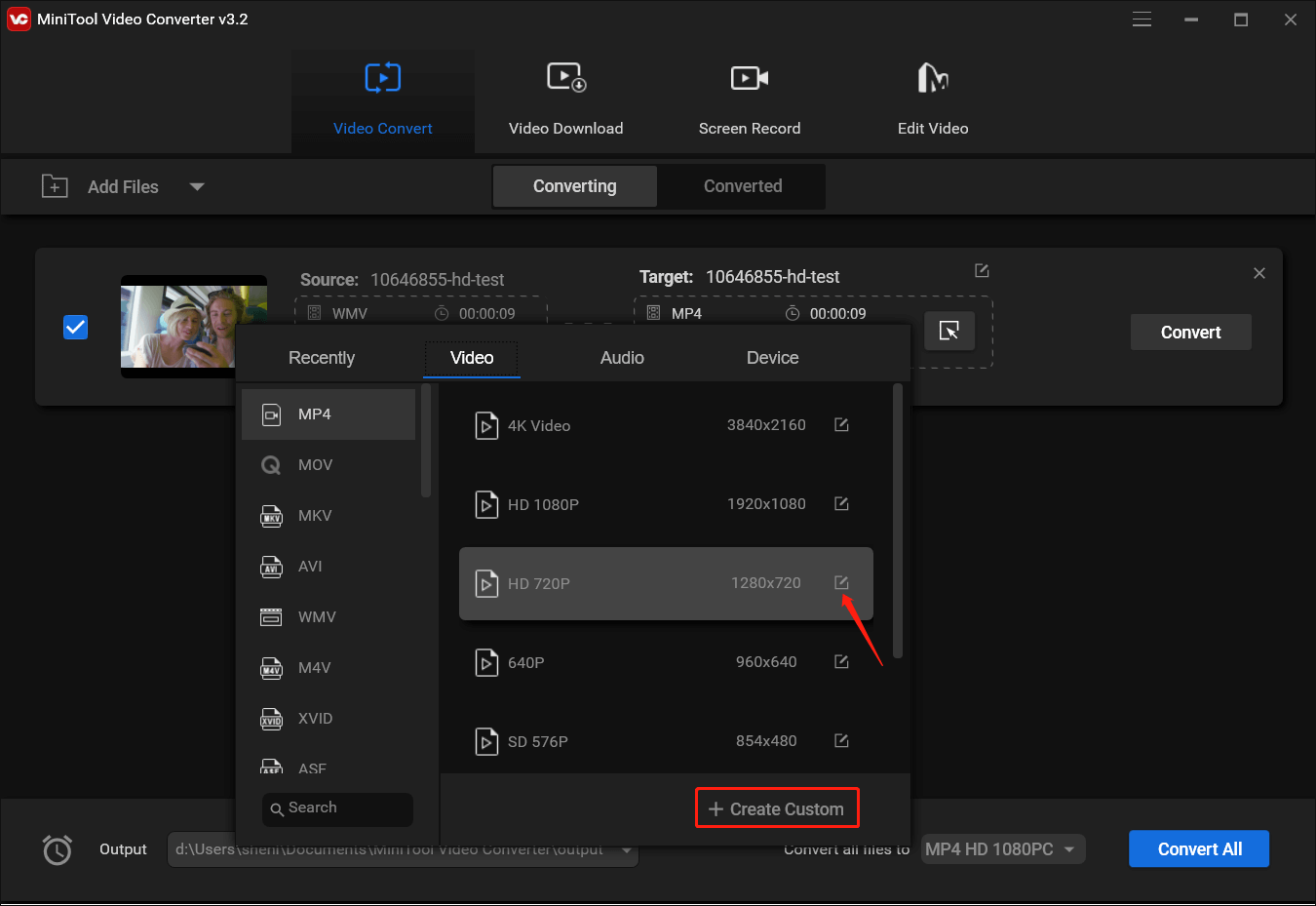
Task: Remove the file from the list
Action: [1259, 273]
